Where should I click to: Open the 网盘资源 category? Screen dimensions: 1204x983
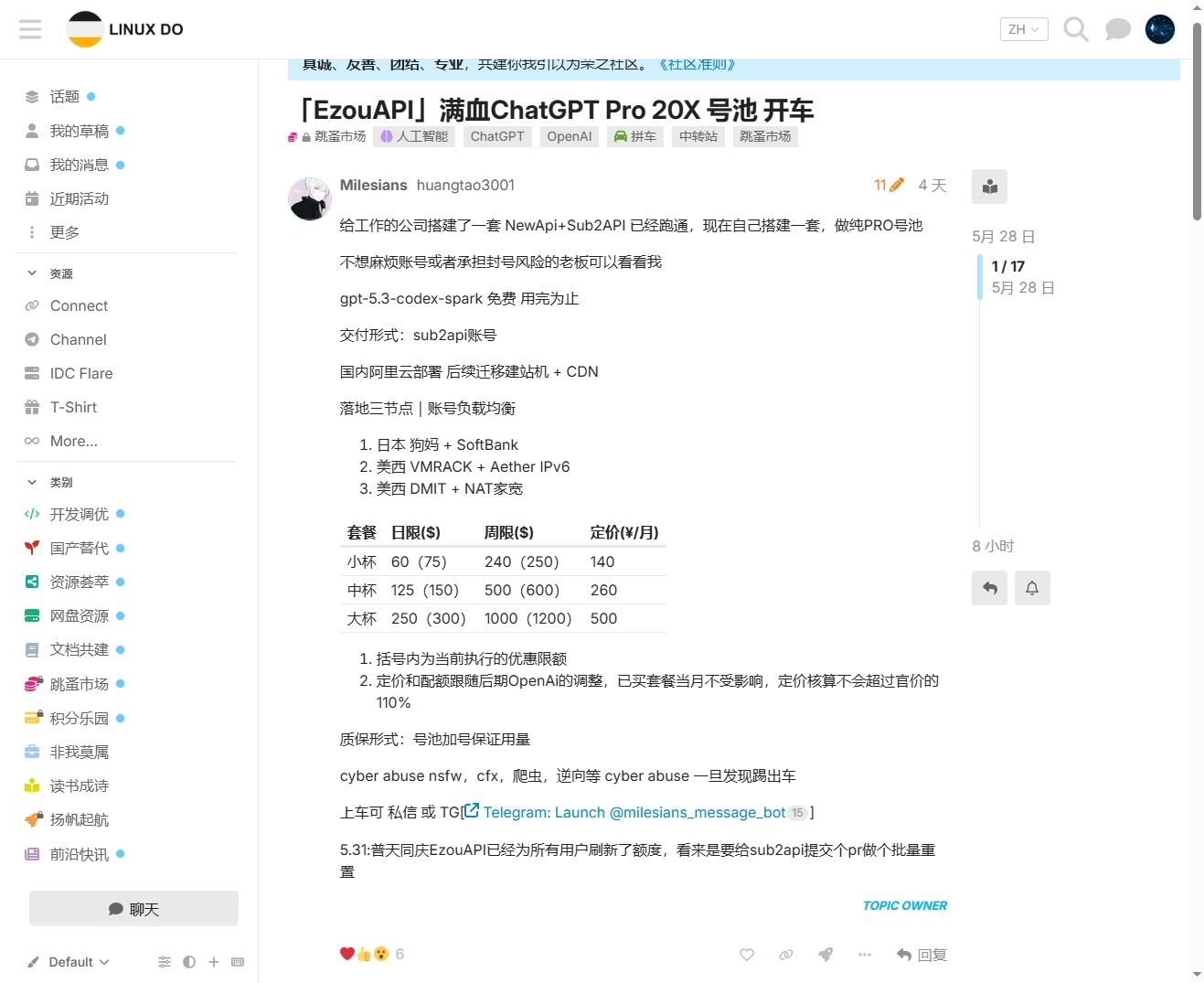79,615
